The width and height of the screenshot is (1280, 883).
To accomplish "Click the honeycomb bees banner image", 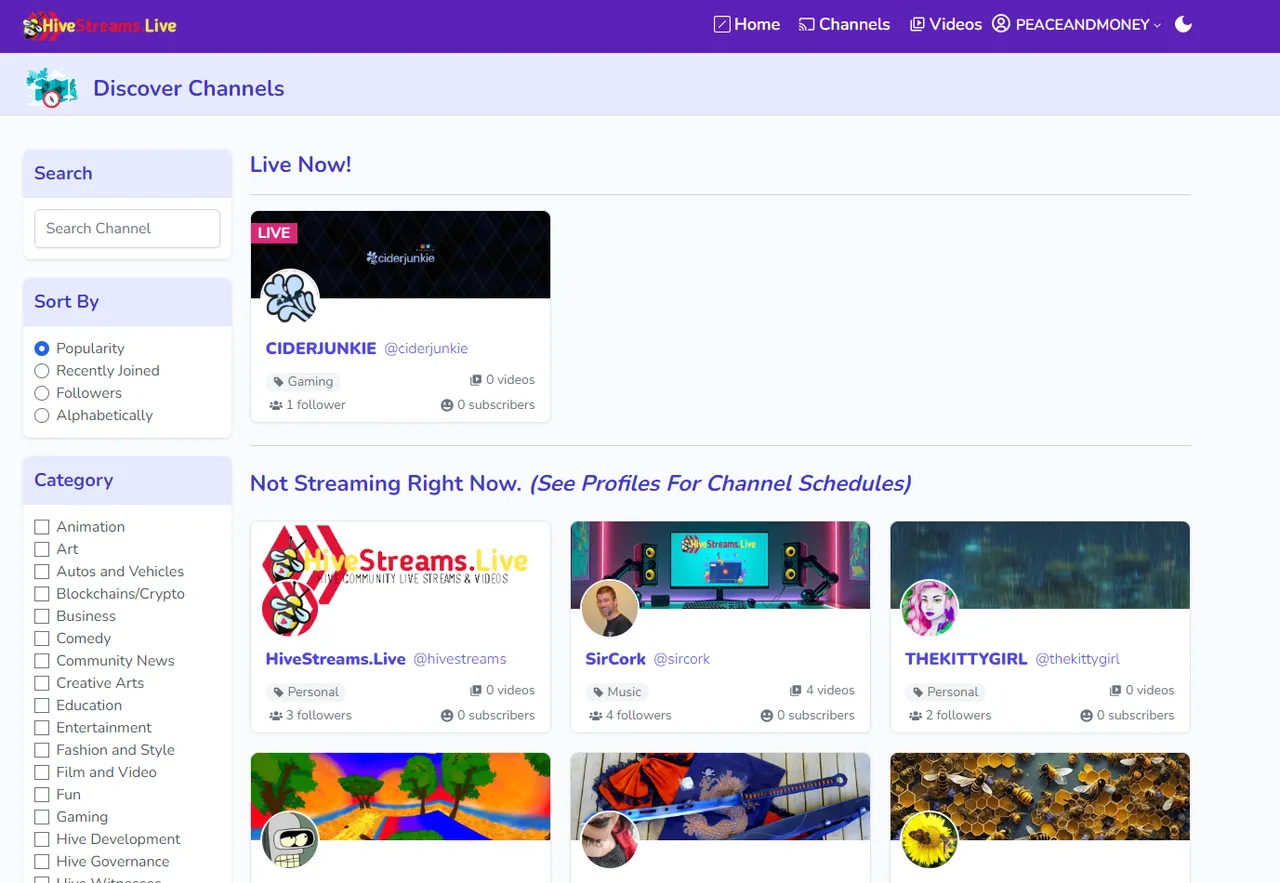I will tap(1040, 796).
